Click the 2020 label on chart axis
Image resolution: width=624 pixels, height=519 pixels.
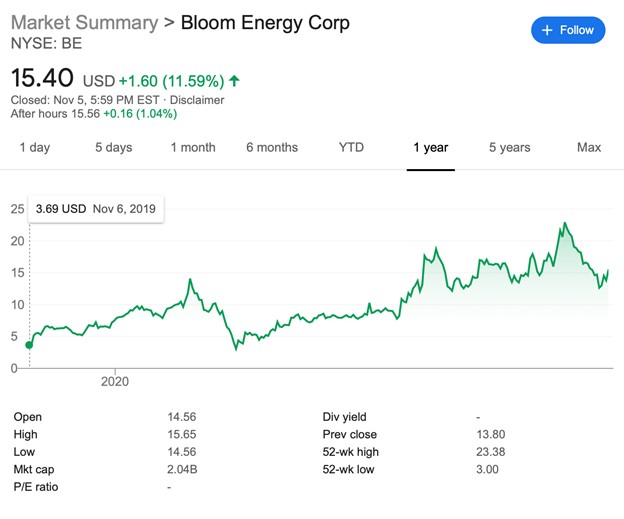pos(115,381)
